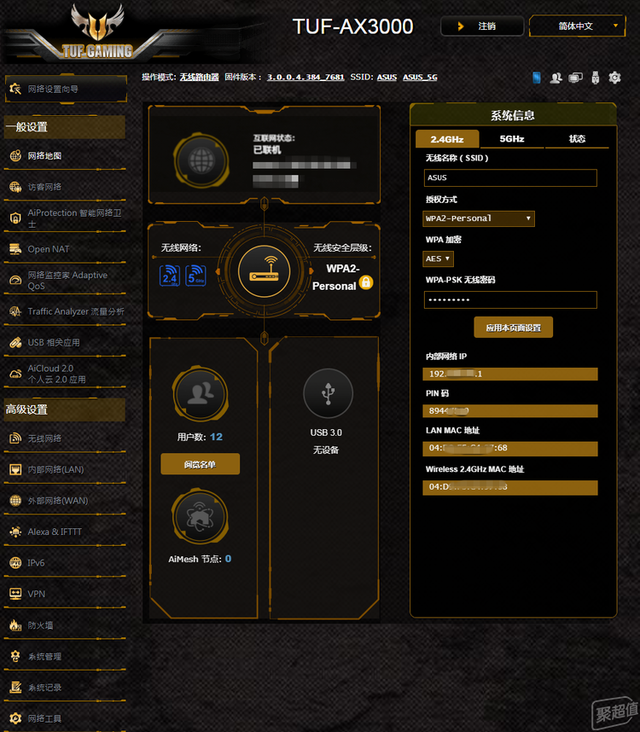
Task: Click the 5 GHz wireless band icon
Action: pyautogui.click(x=196, y=275)
